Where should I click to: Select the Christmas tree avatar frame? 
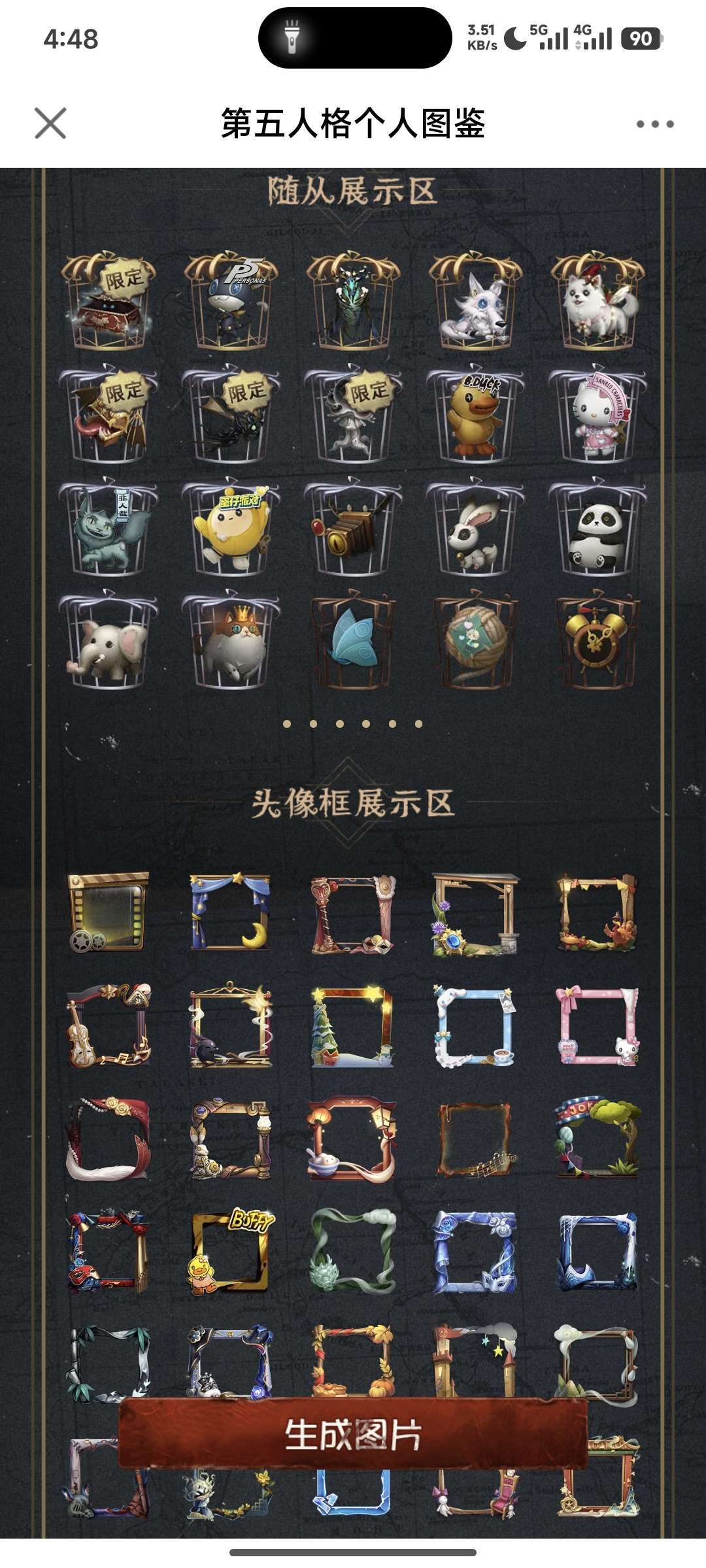(x=353, y=1026)
